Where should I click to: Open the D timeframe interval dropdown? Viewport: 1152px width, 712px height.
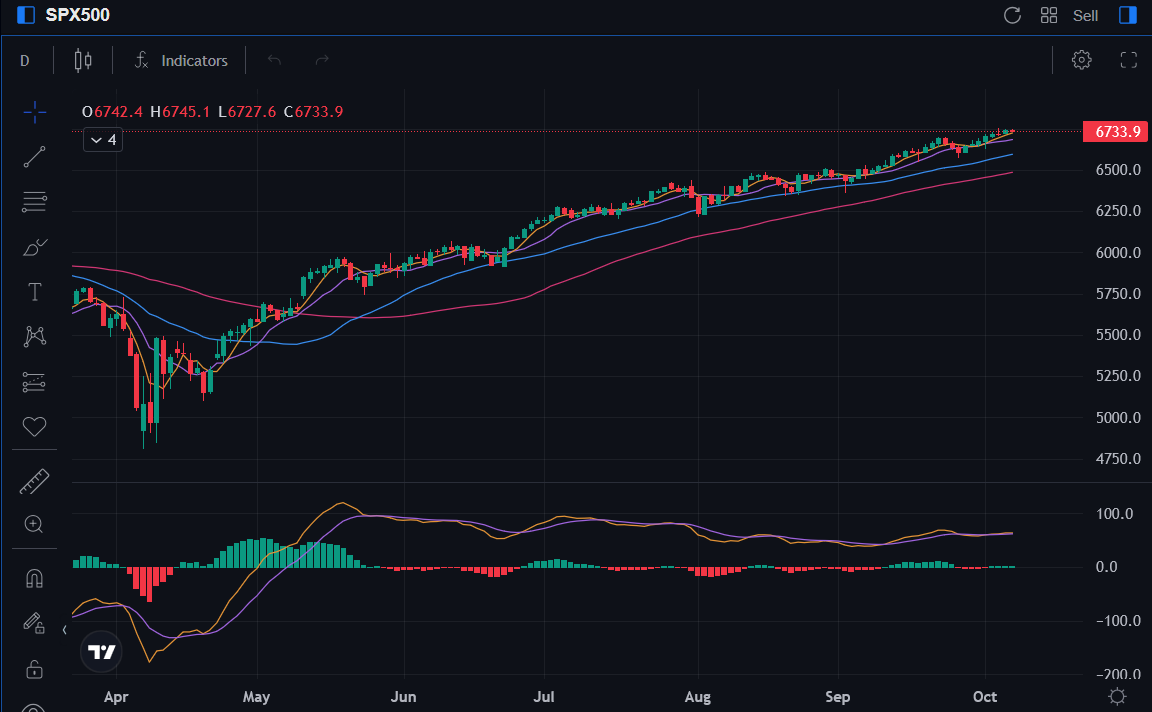pos(25,60)
